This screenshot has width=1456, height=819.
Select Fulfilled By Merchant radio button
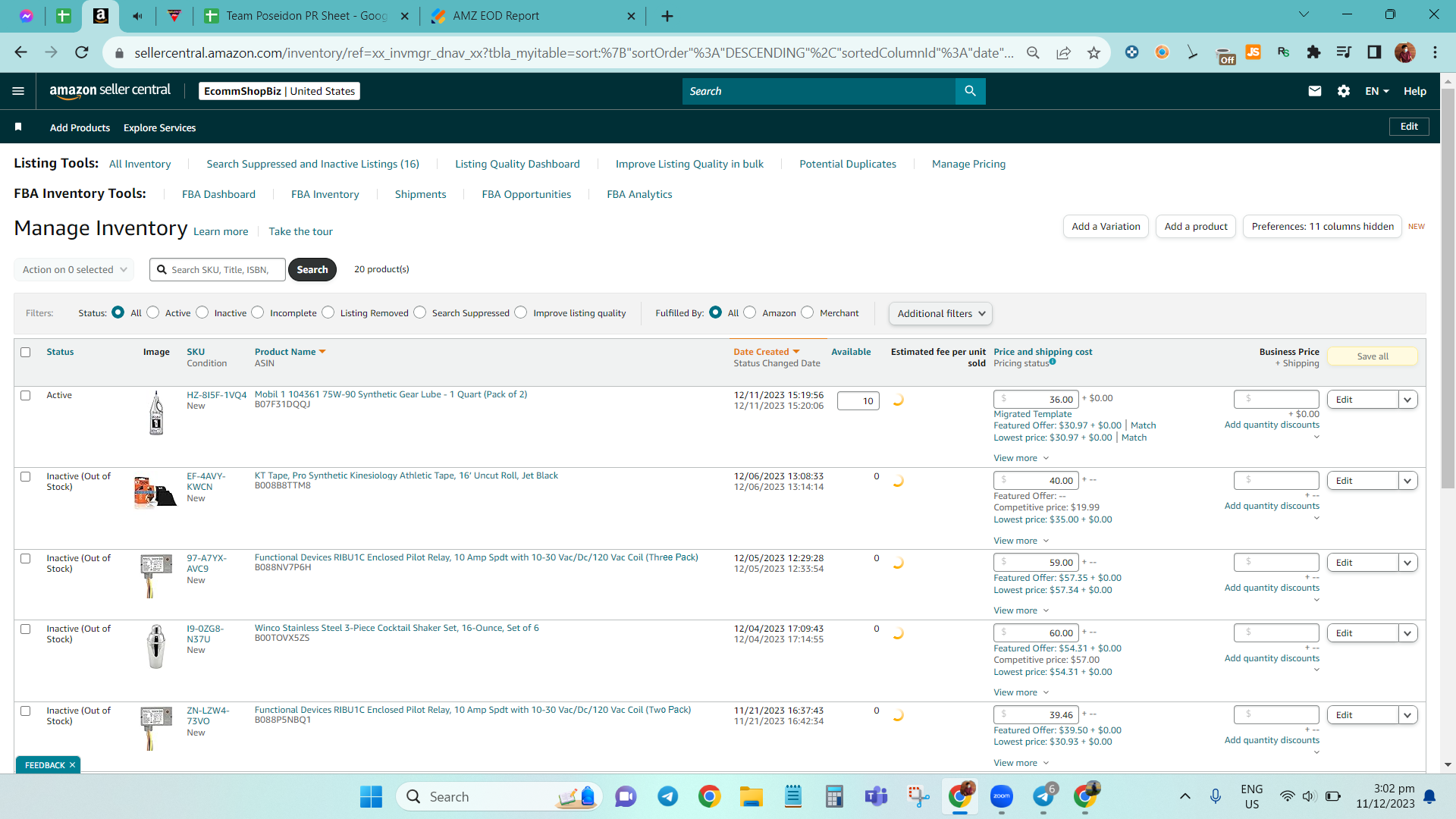click(x=808, y=312)
